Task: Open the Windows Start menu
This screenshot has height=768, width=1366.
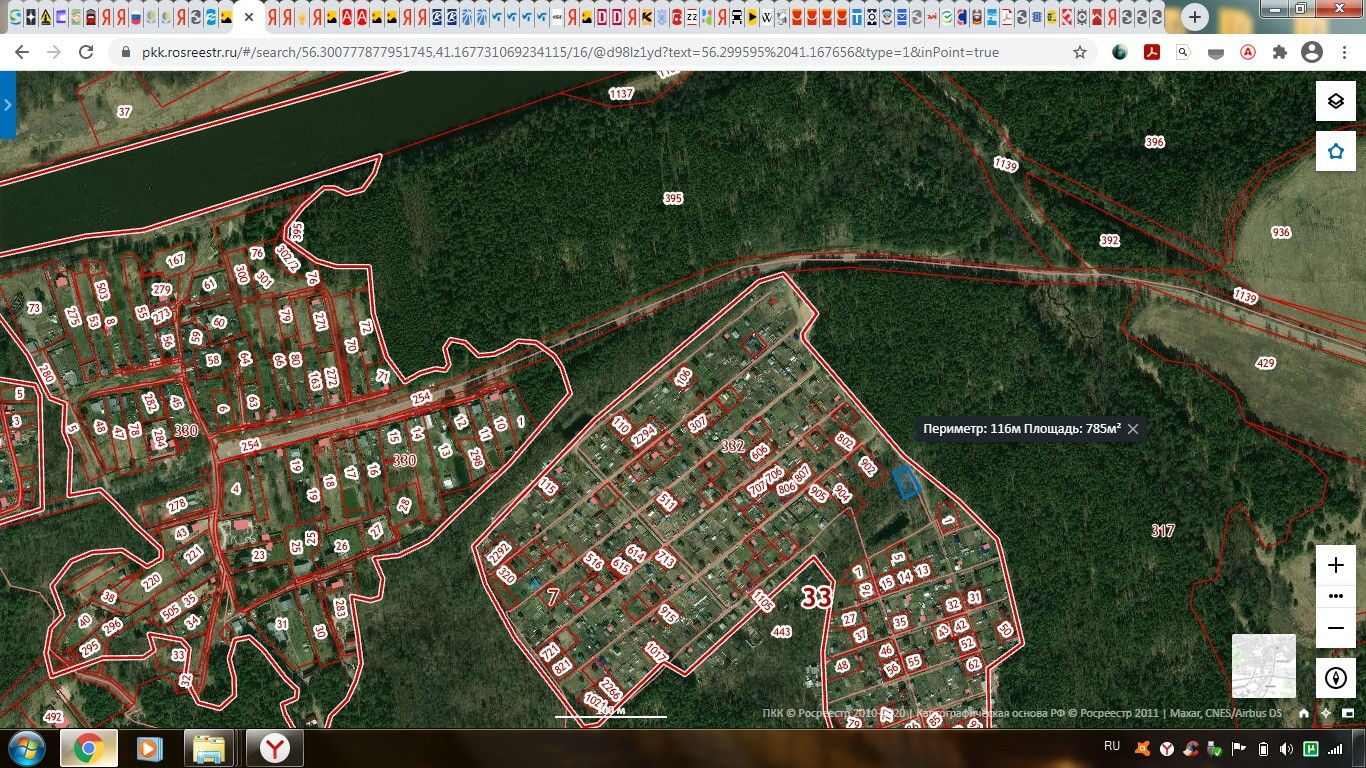Action: 26,747
